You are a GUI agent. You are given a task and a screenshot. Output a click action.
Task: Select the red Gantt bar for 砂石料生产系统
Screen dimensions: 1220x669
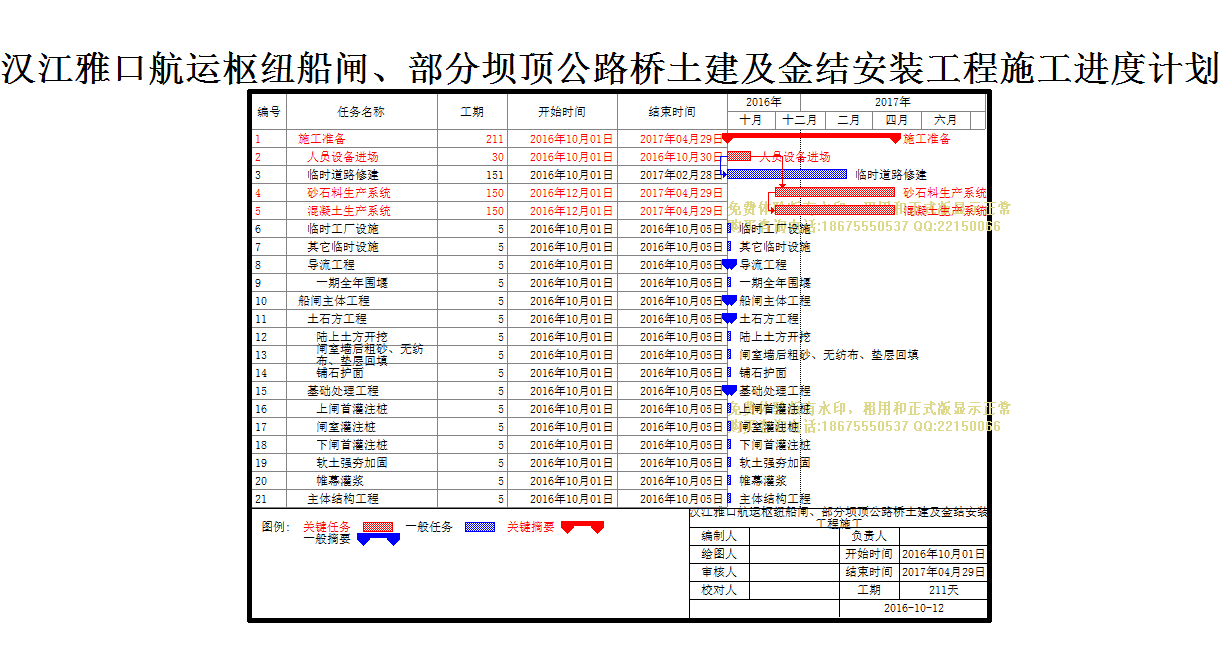835,192
